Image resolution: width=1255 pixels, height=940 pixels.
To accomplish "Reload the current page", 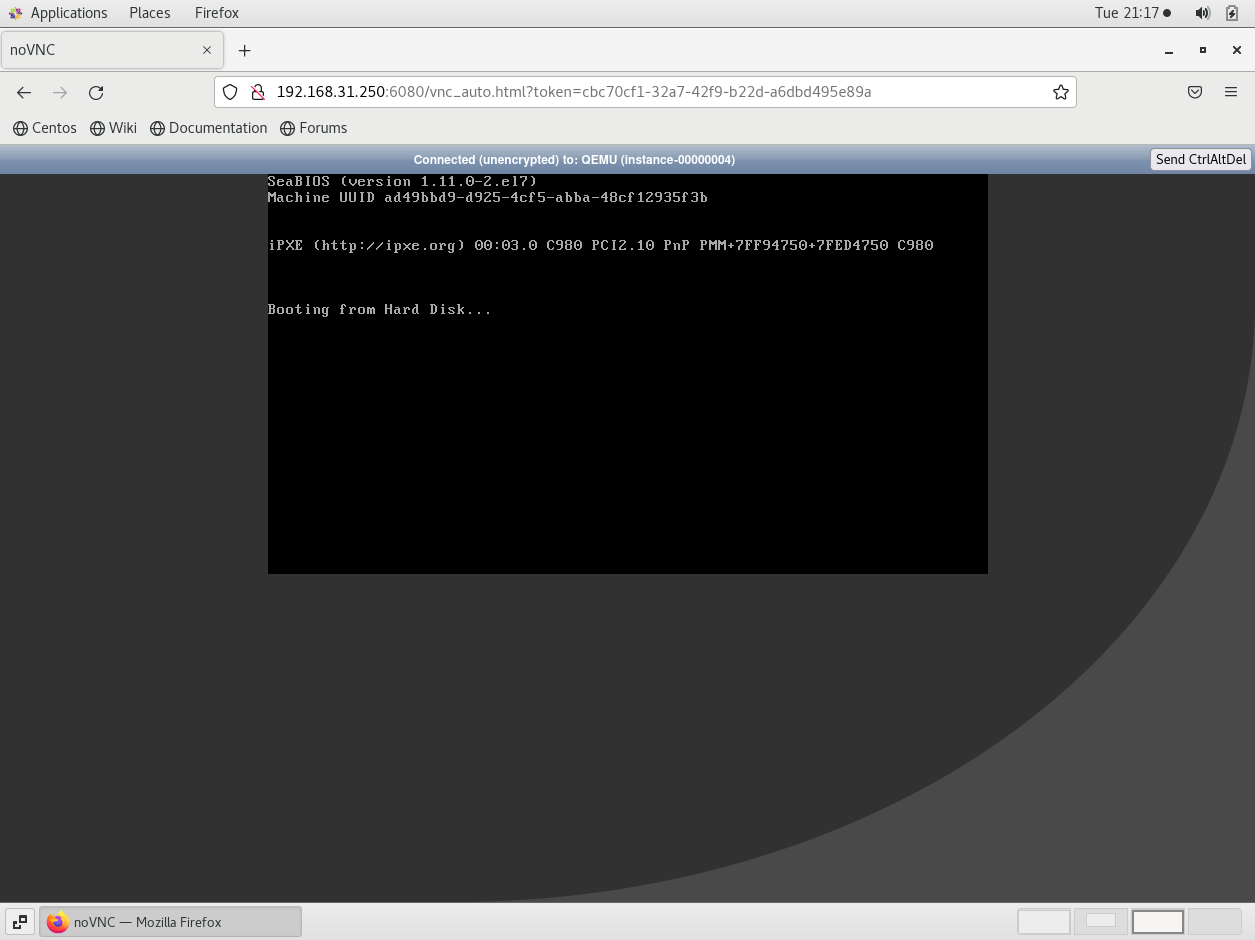I will (x=96, y=92).
